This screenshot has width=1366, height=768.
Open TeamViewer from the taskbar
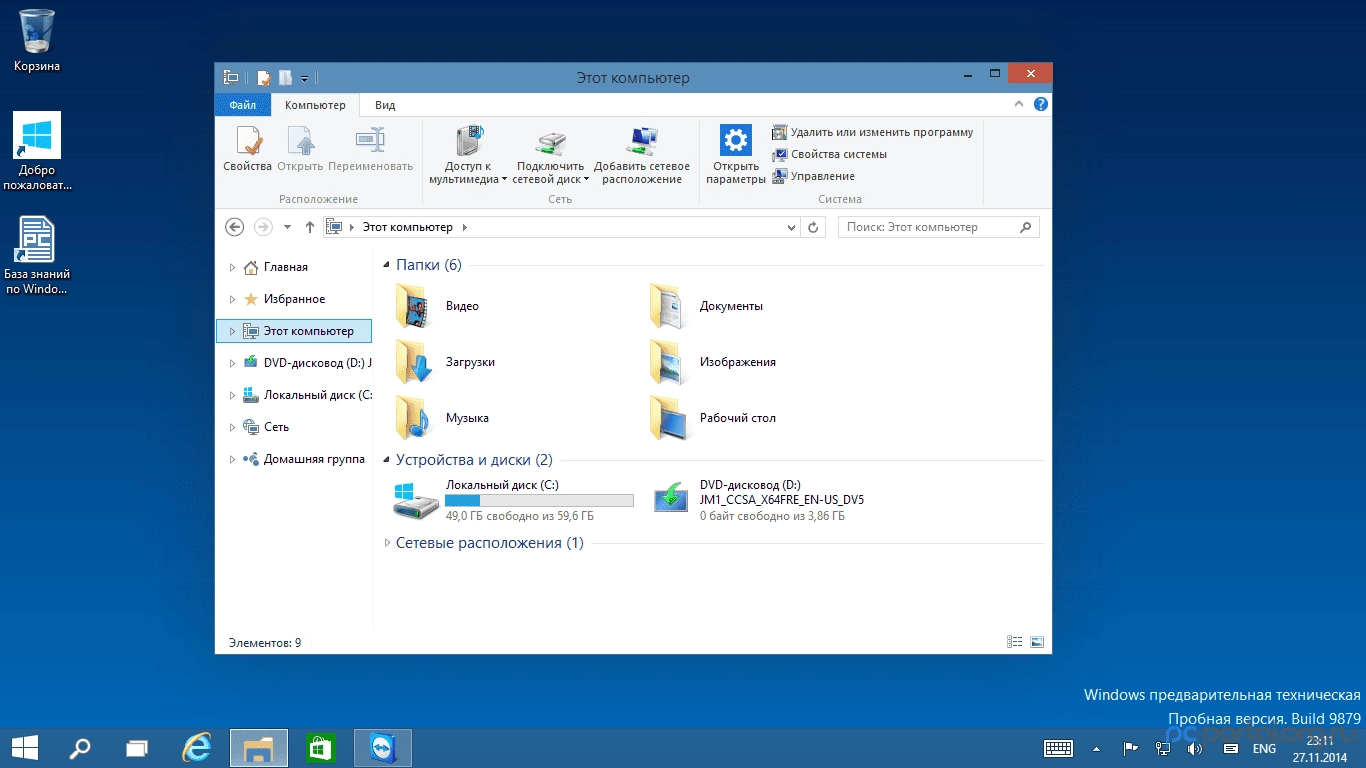(382, 748)
